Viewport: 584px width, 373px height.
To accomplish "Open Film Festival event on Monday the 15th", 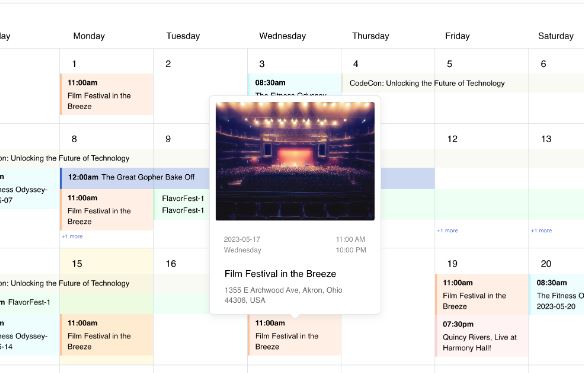I will [x=107, y=335].
